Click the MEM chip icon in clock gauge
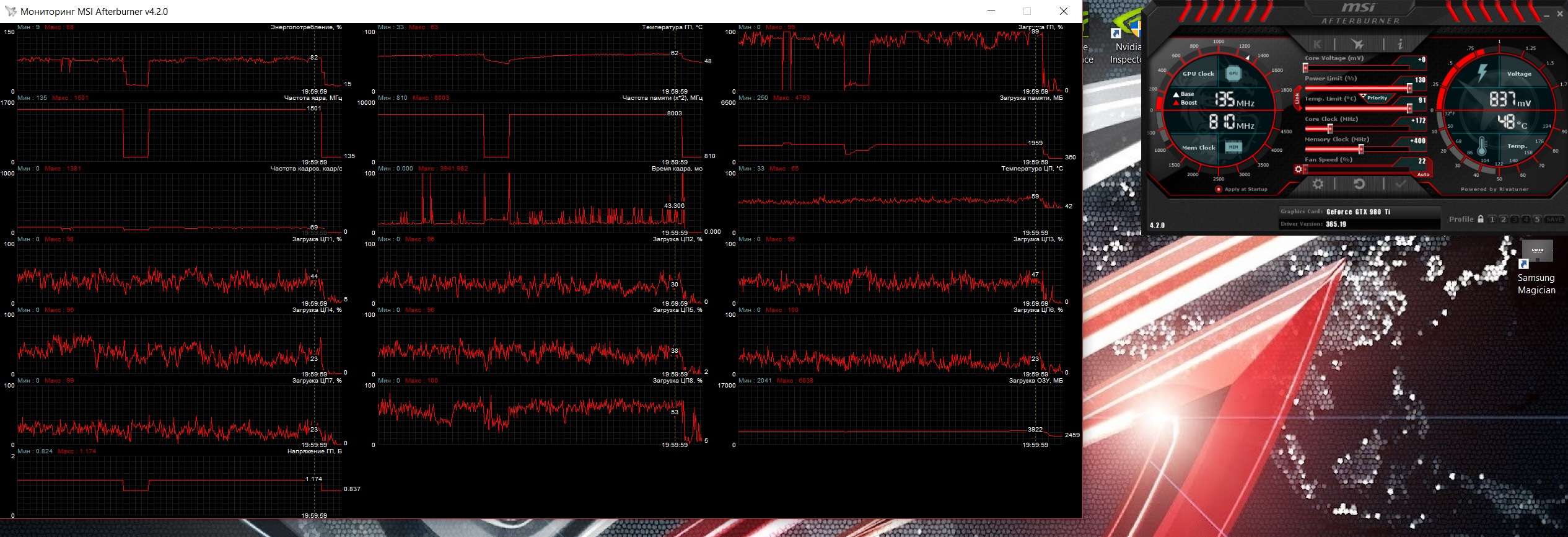 tap(1233, 147)
